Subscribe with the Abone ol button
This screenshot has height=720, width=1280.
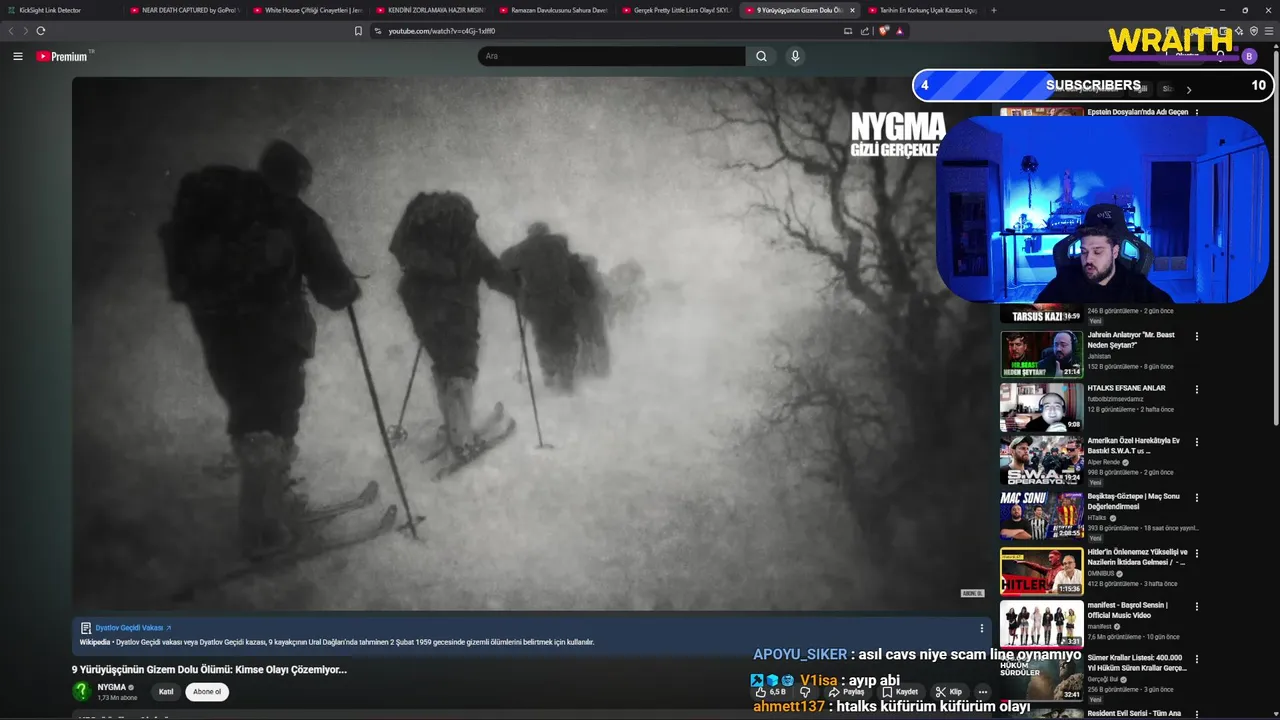coord(207,692)
